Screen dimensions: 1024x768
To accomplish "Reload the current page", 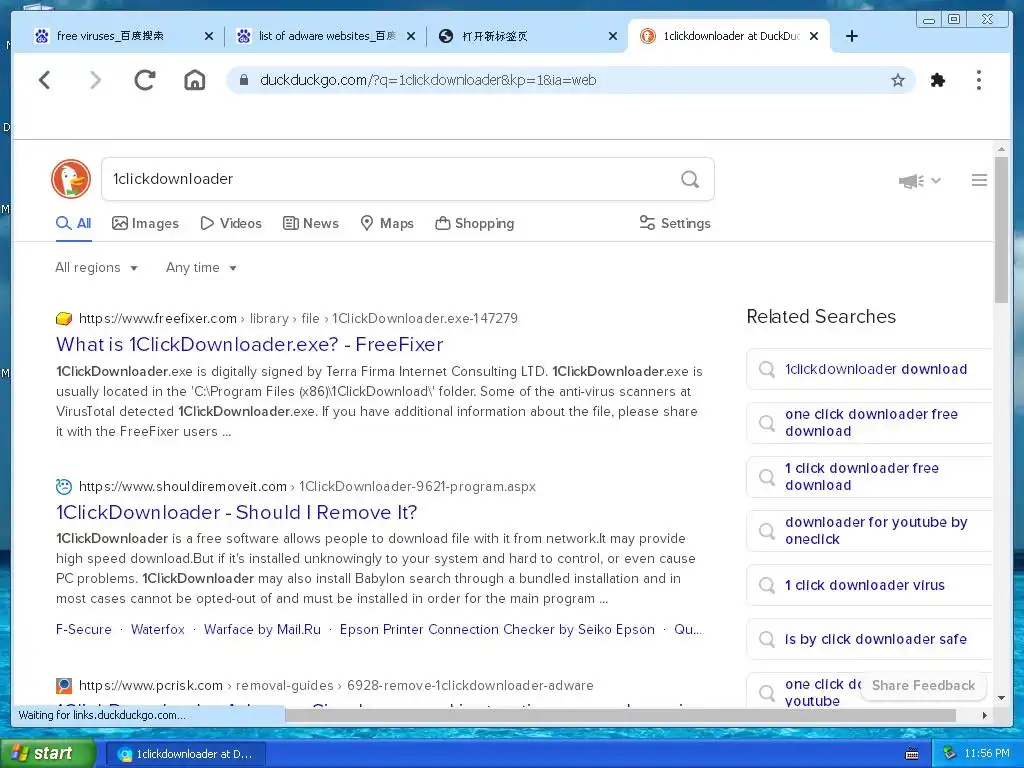I will tap(145, 80).
